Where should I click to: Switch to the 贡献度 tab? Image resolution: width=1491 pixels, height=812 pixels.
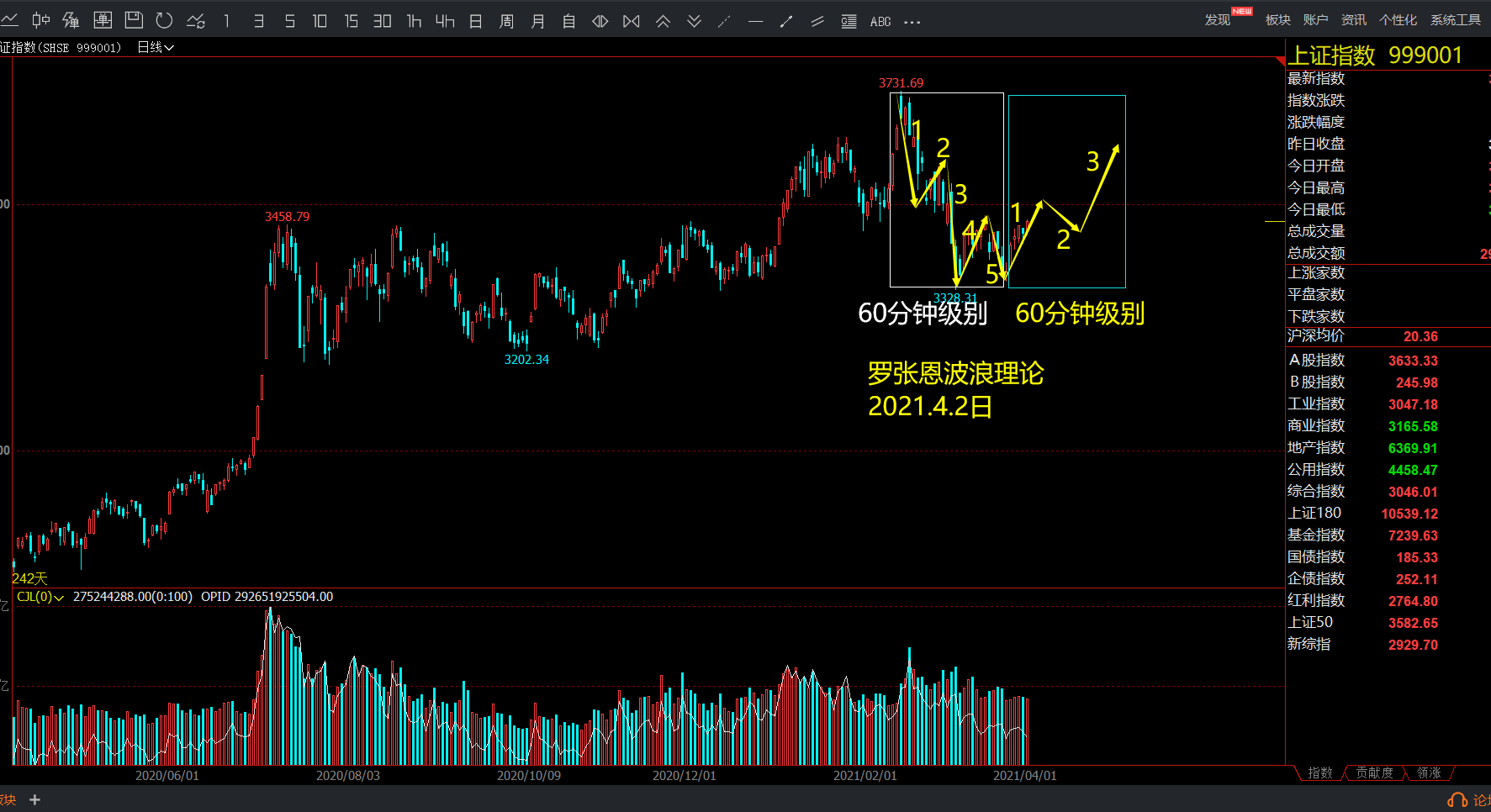1374,772
